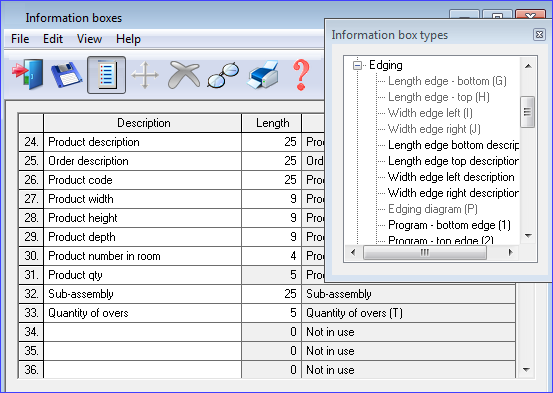Image resolution: width=553 pixels, height=393 pixels.
Task: Click the Description cell of row 34
Action: click(x=142, y=332)
